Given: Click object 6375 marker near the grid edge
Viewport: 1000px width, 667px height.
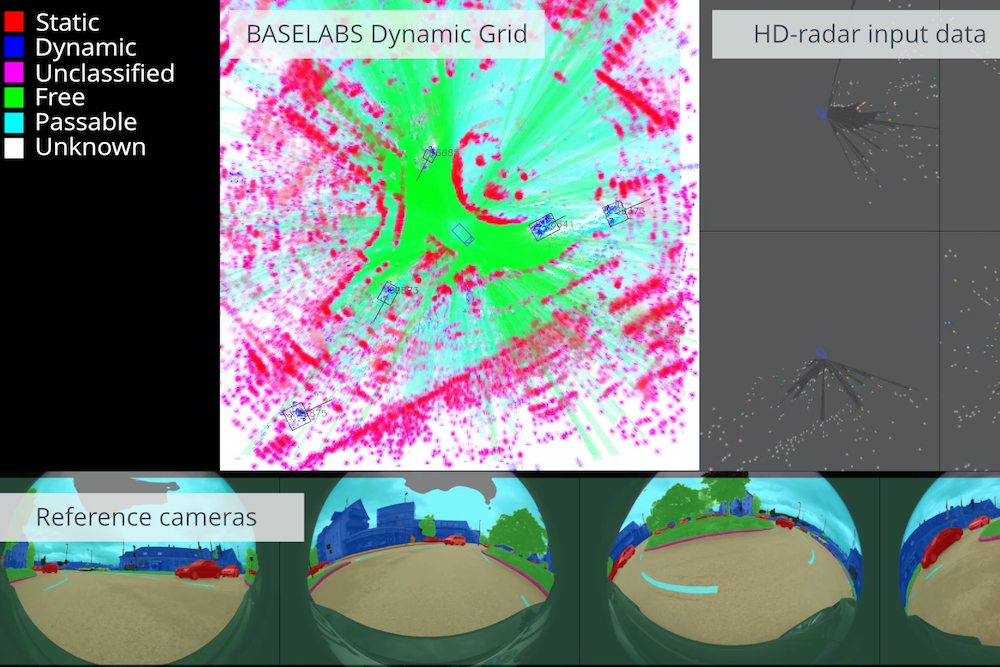Looking at the screenshot, I should pyautogui.click(x=614, y=213).
